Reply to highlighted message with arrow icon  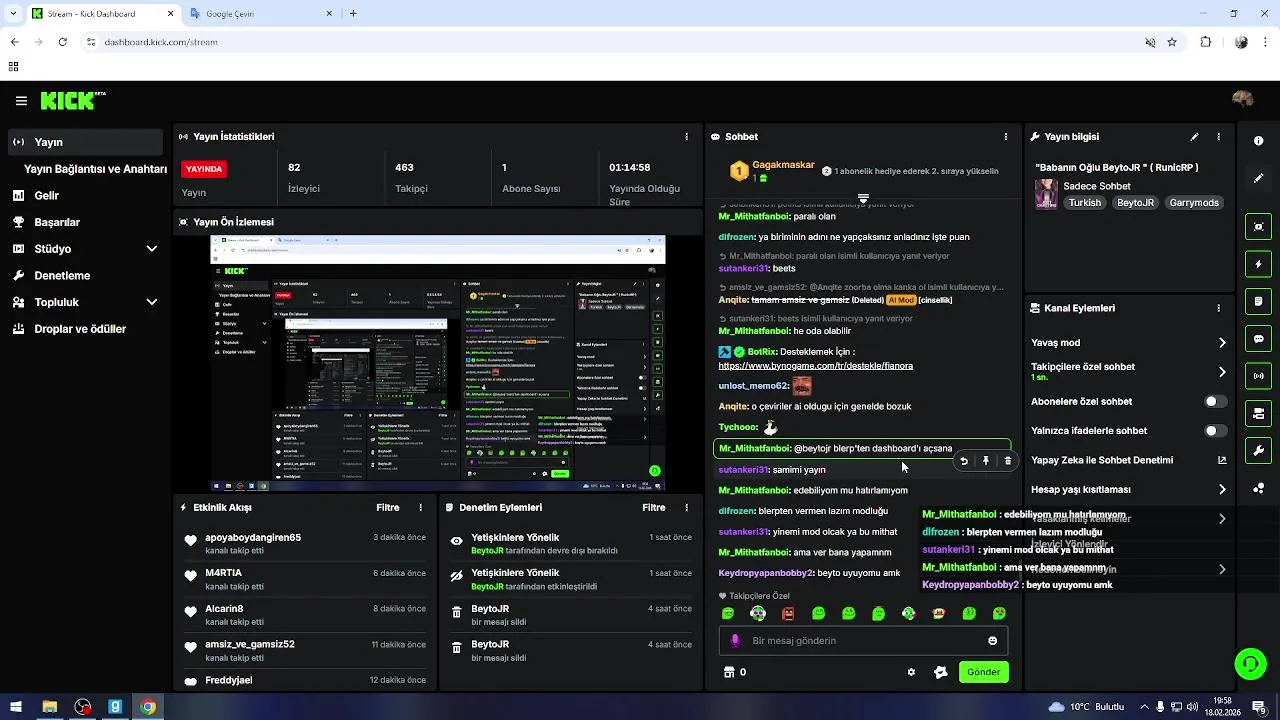point(963,461)
